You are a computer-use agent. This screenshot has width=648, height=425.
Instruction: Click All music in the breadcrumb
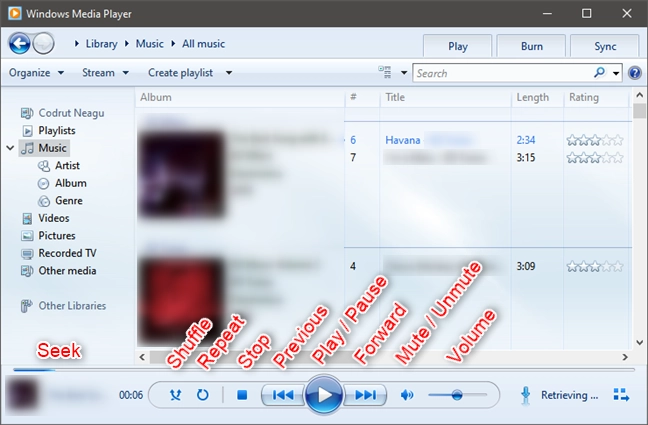[203, 44]
